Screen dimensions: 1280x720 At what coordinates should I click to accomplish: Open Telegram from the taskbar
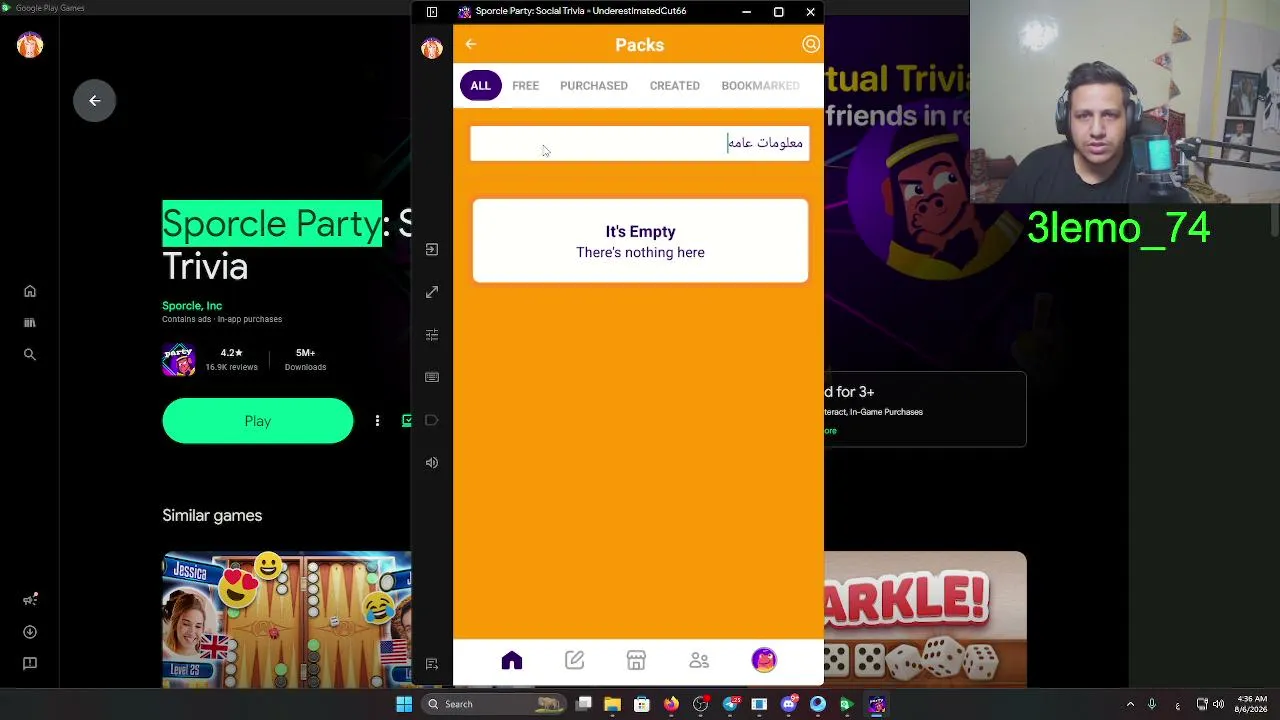click(730, 704)
